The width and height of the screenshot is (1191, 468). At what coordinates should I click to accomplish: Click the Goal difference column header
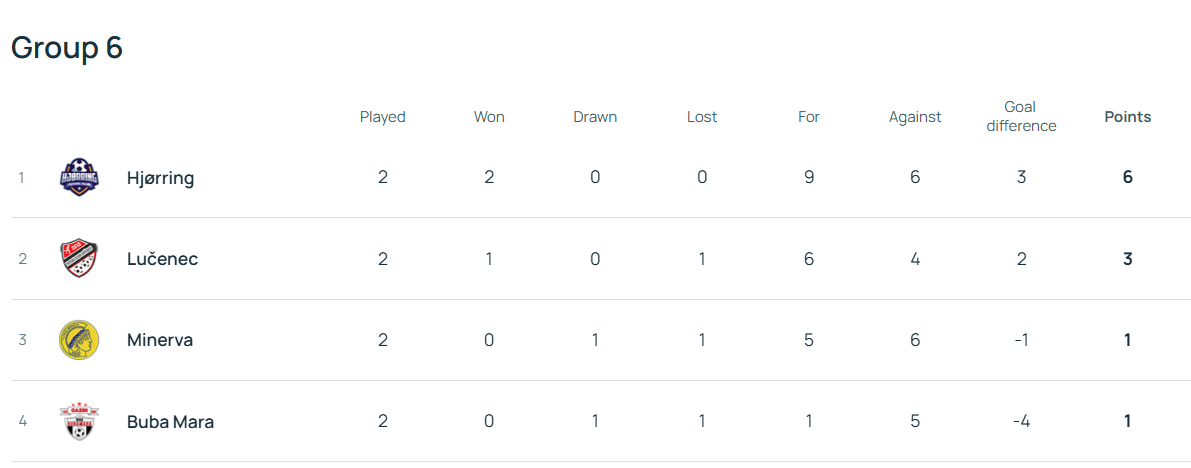[1021, 116]
